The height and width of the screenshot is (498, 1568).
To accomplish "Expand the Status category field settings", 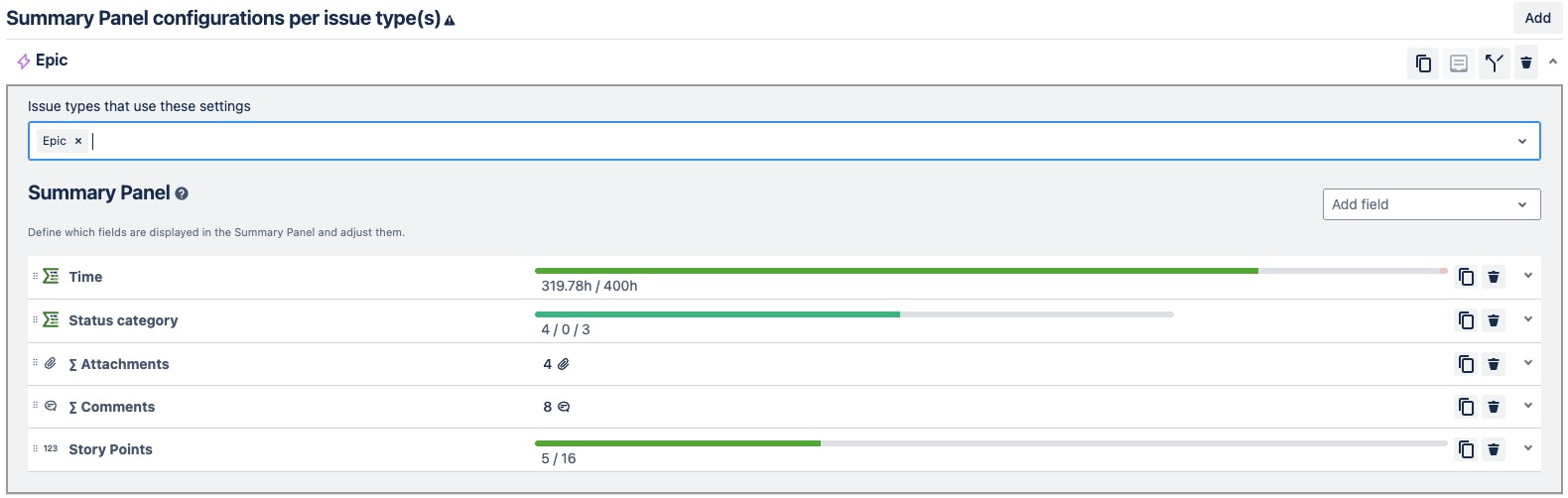I will (x=1528, y=319).
